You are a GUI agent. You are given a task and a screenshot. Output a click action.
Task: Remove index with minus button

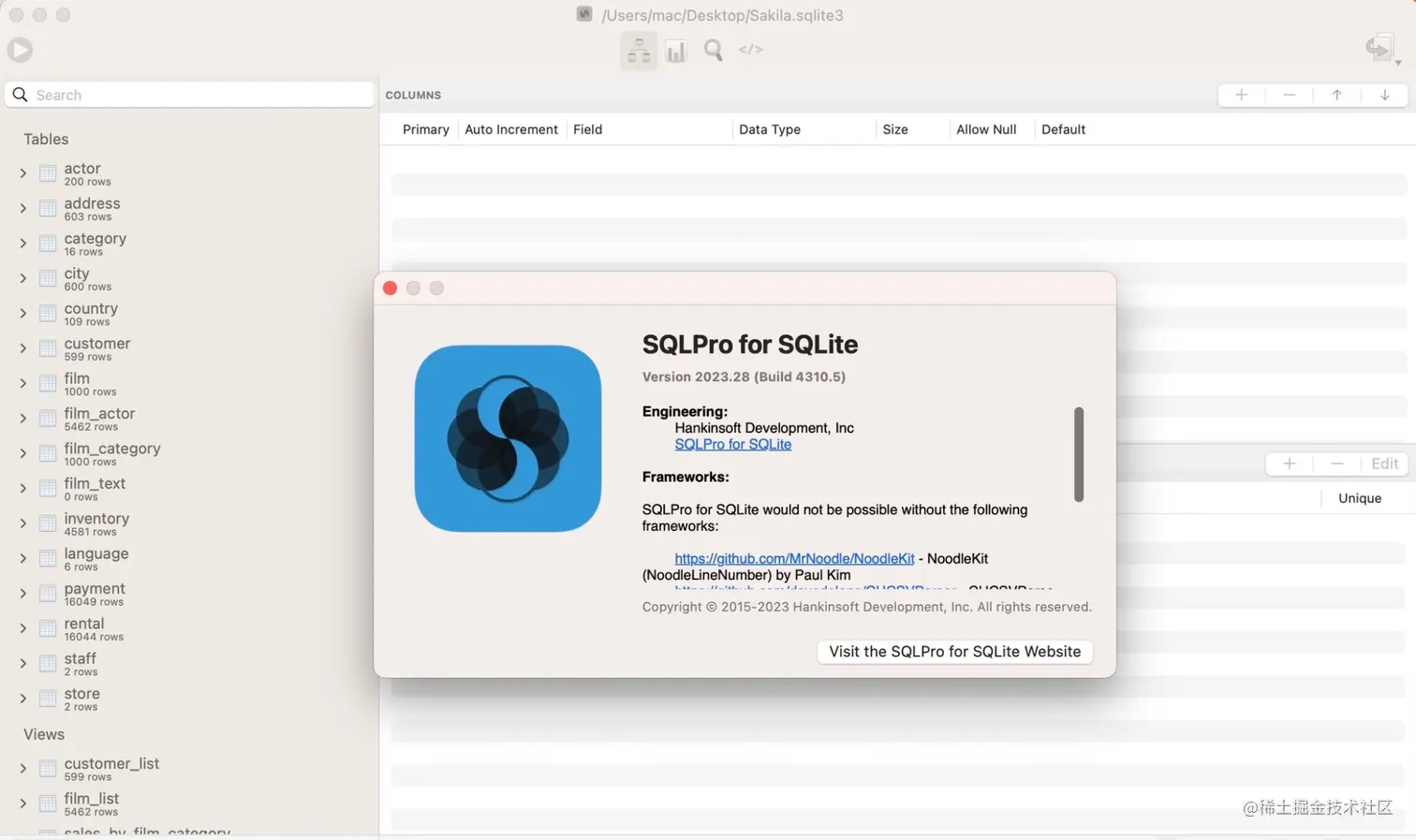point(1337,464)
